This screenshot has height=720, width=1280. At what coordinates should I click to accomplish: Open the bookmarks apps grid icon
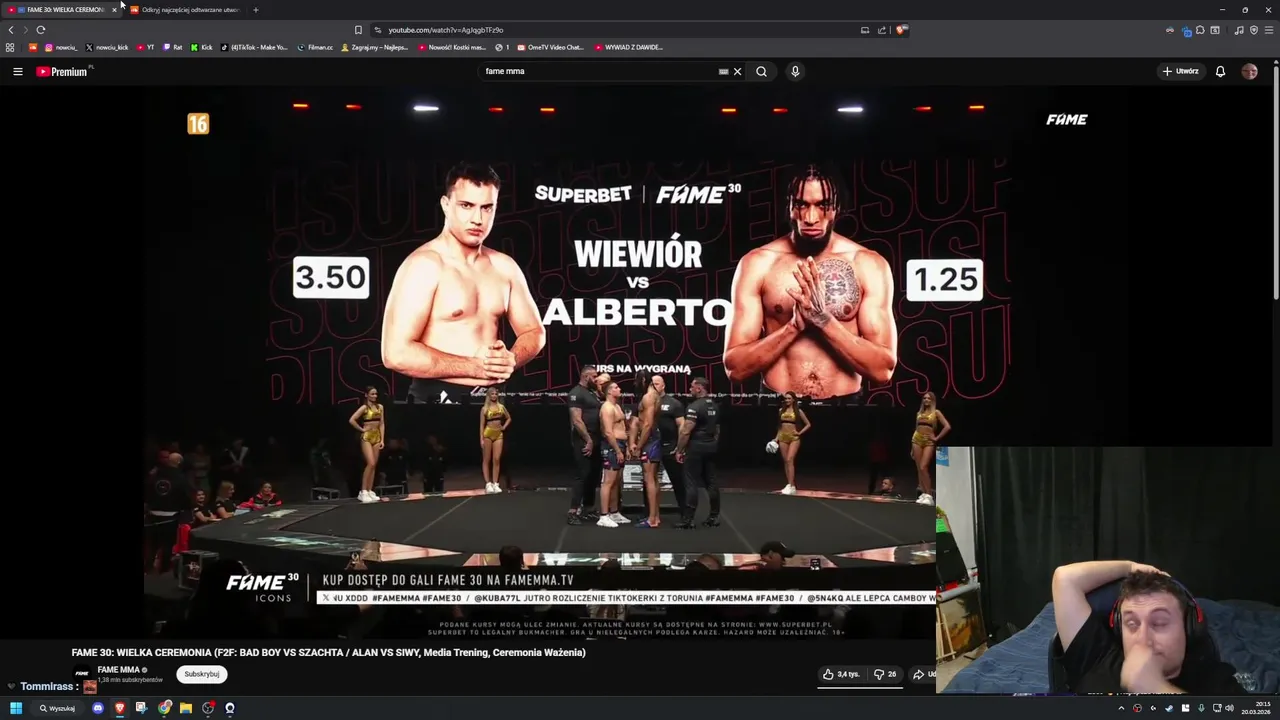pyautogui.click(x=10, y=47)
